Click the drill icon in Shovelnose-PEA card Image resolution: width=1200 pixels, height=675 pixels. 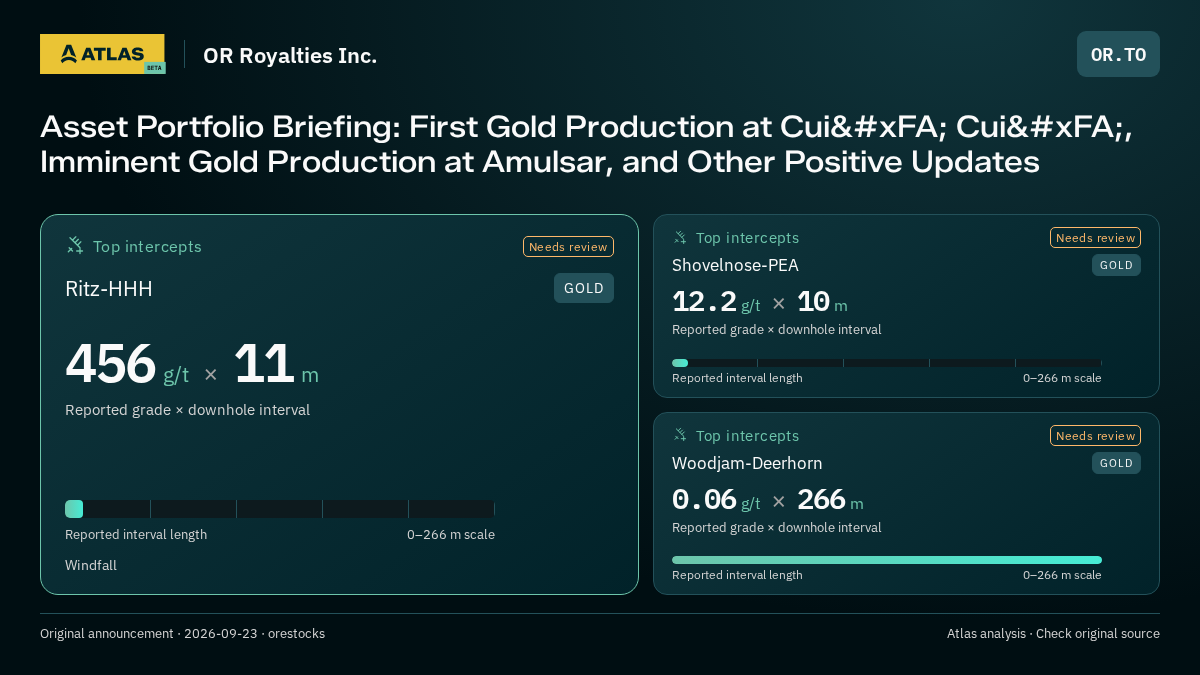pyautogui.click(x=680, y=238)
